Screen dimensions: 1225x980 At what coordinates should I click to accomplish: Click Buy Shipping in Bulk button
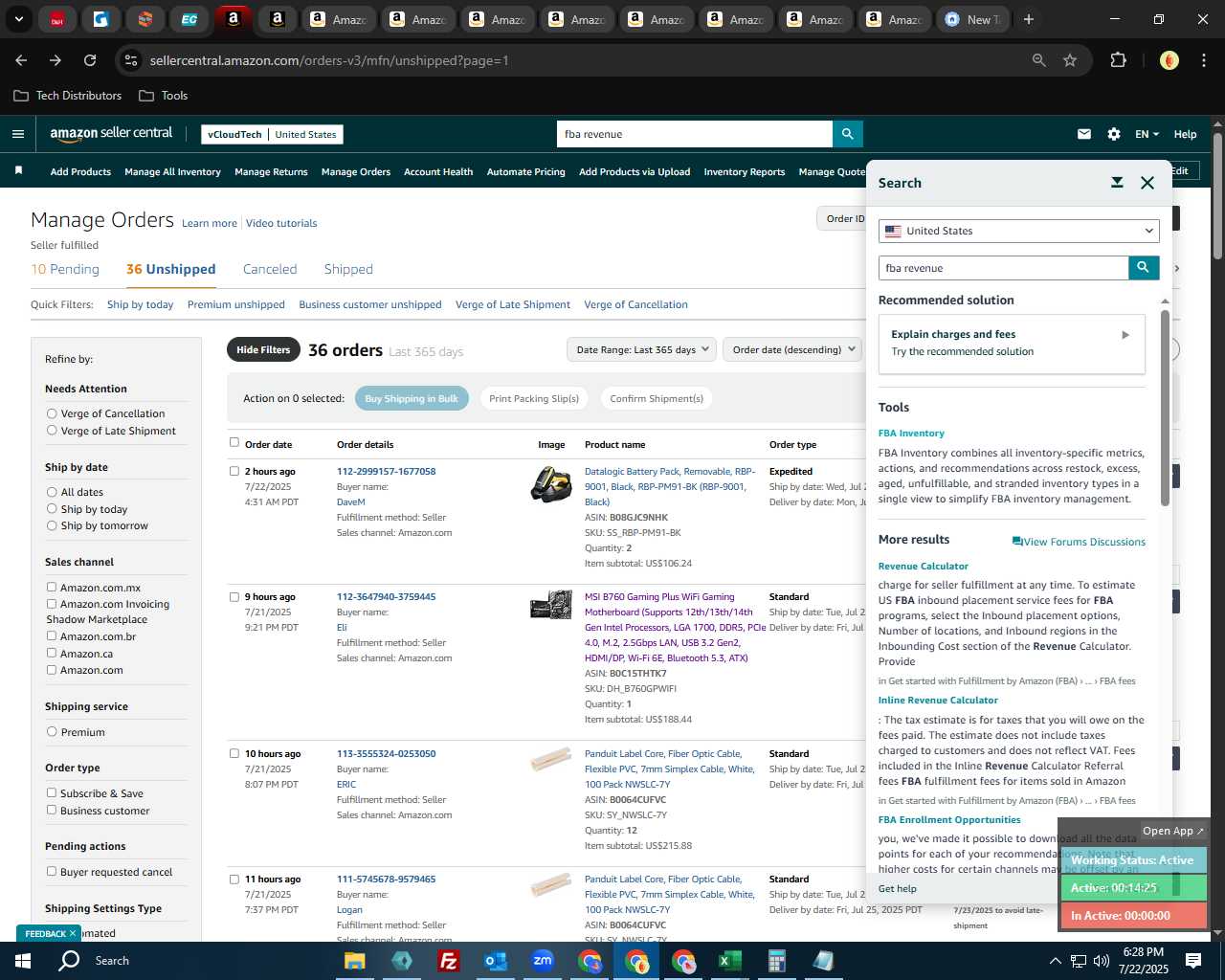coord(412,399)
